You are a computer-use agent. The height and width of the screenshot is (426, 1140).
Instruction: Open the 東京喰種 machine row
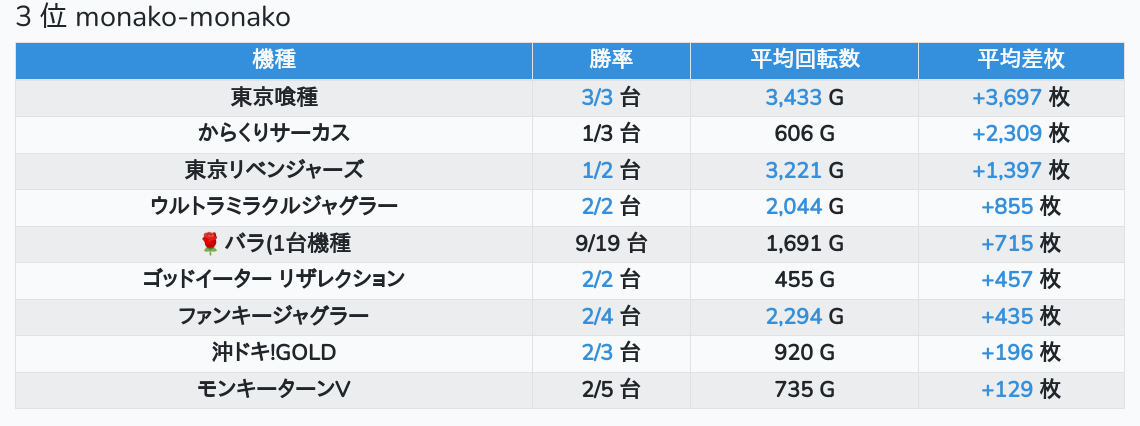[274, 97]
